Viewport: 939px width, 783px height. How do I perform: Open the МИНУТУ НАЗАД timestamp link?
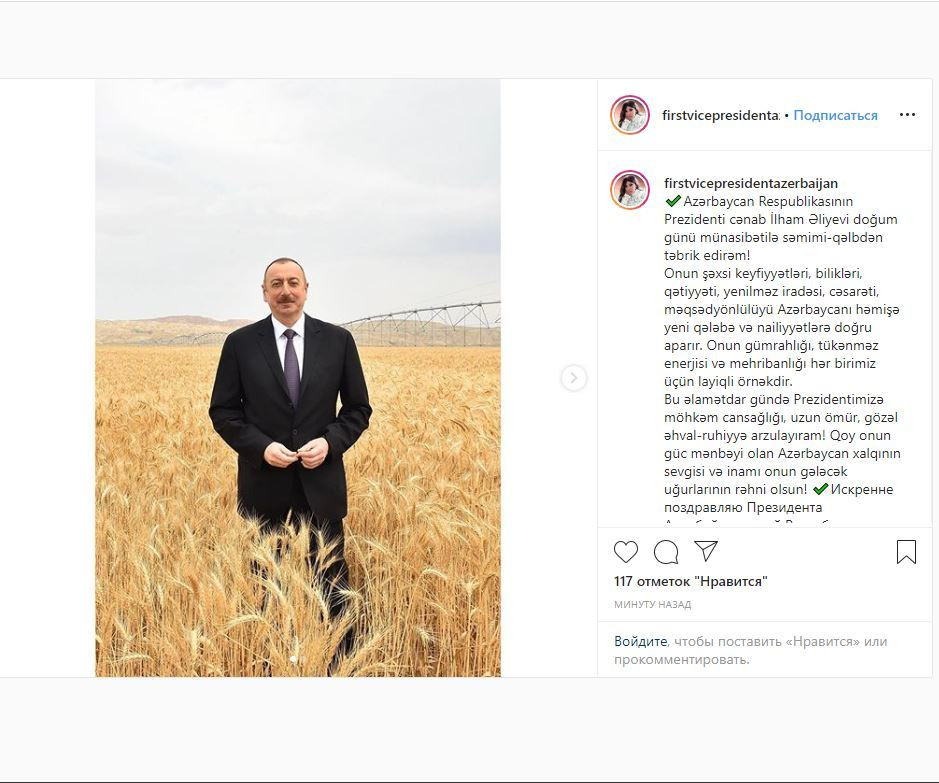[x=652, y=605]
